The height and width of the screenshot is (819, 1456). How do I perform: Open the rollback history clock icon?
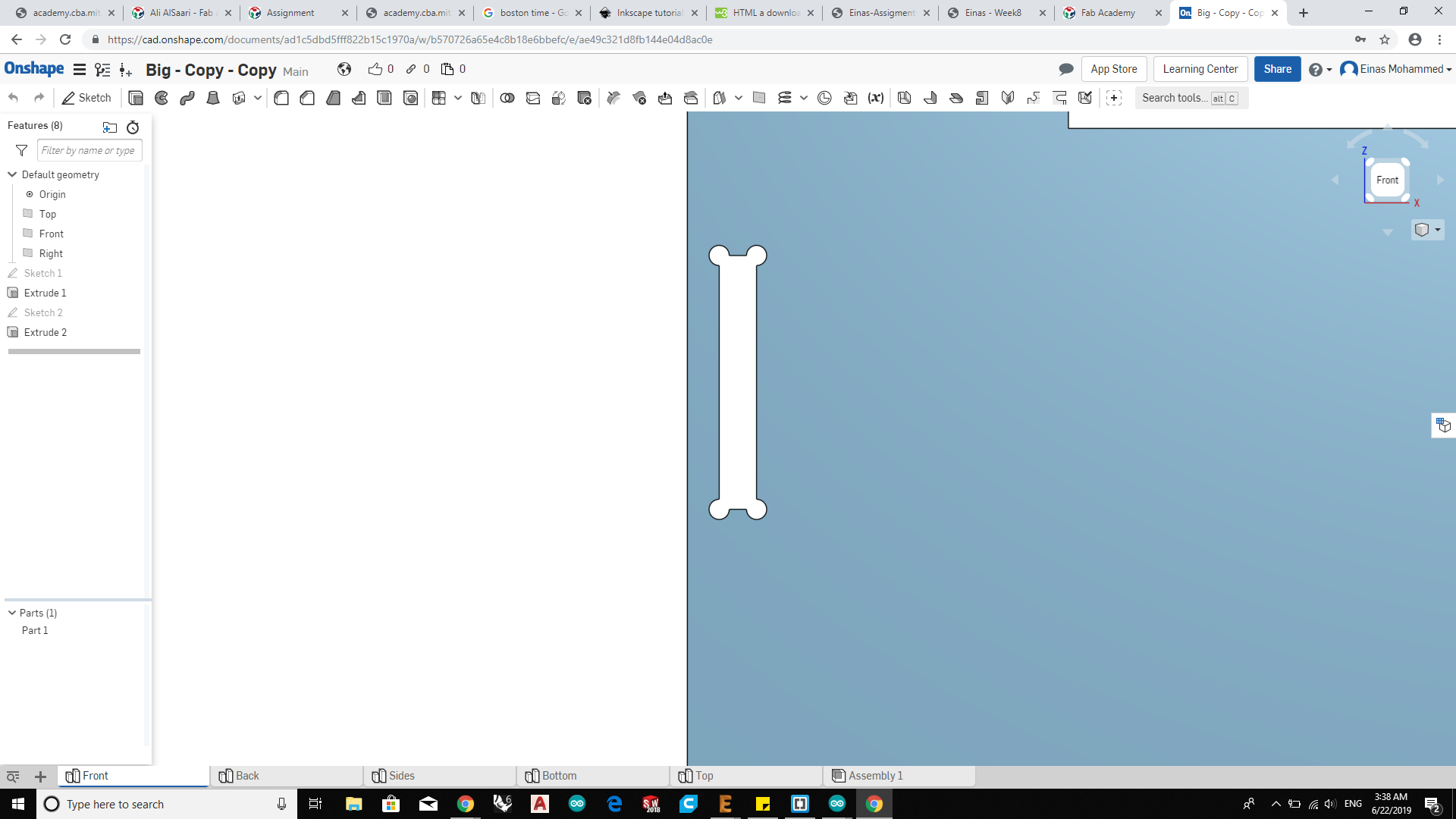click(133, 127)
